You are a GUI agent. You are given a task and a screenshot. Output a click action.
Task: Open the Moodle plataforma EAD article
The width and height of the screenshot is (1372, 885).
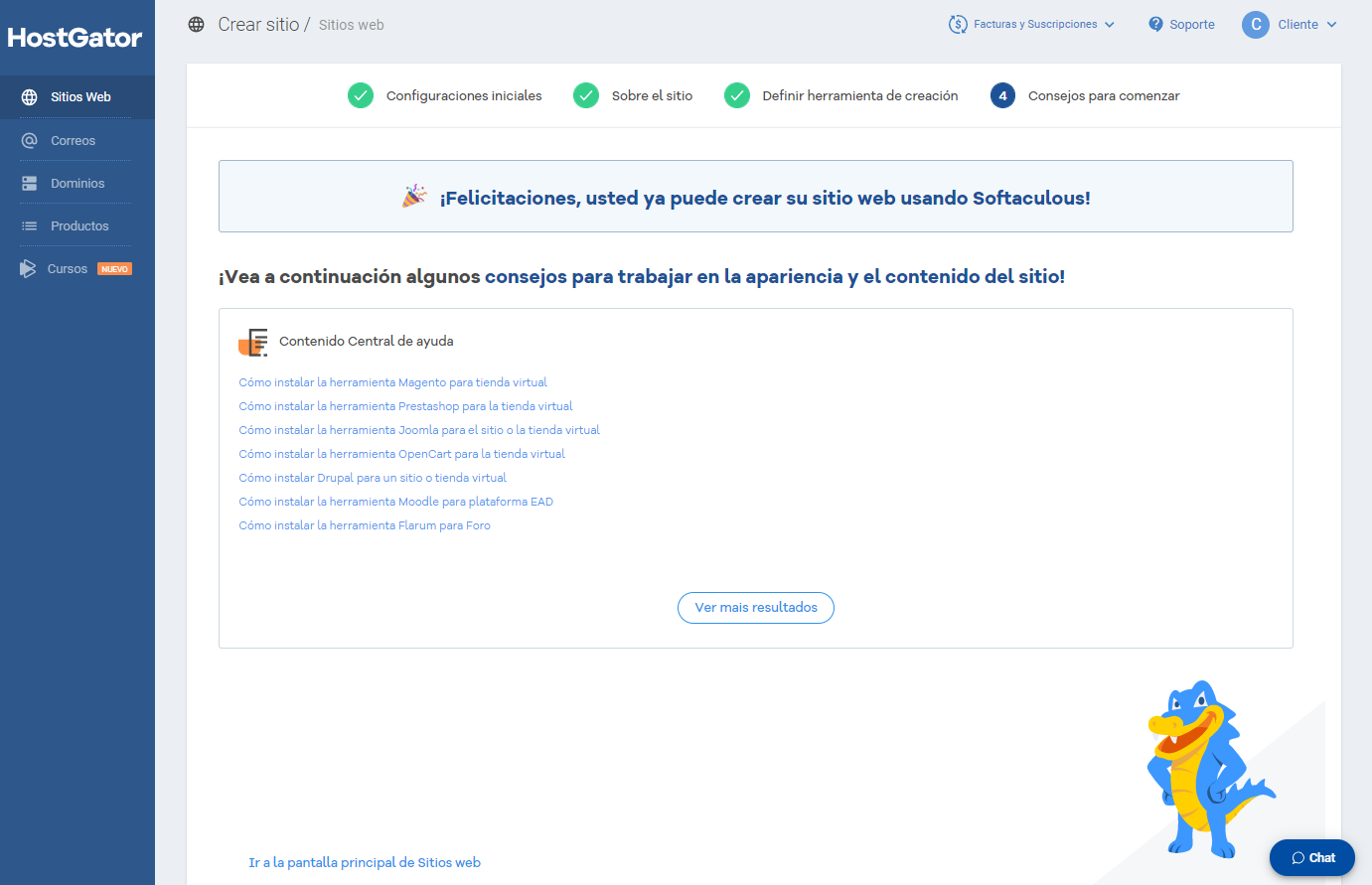(x=395, y=502)
